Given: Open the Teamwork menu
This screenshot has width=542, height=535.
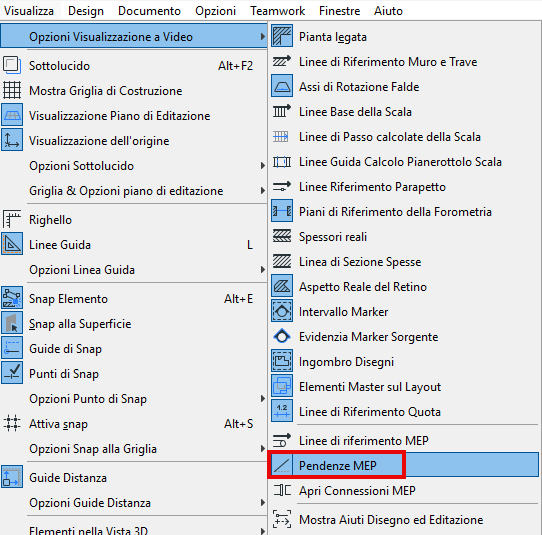Looking at the screenshot, I should point(278,11).
